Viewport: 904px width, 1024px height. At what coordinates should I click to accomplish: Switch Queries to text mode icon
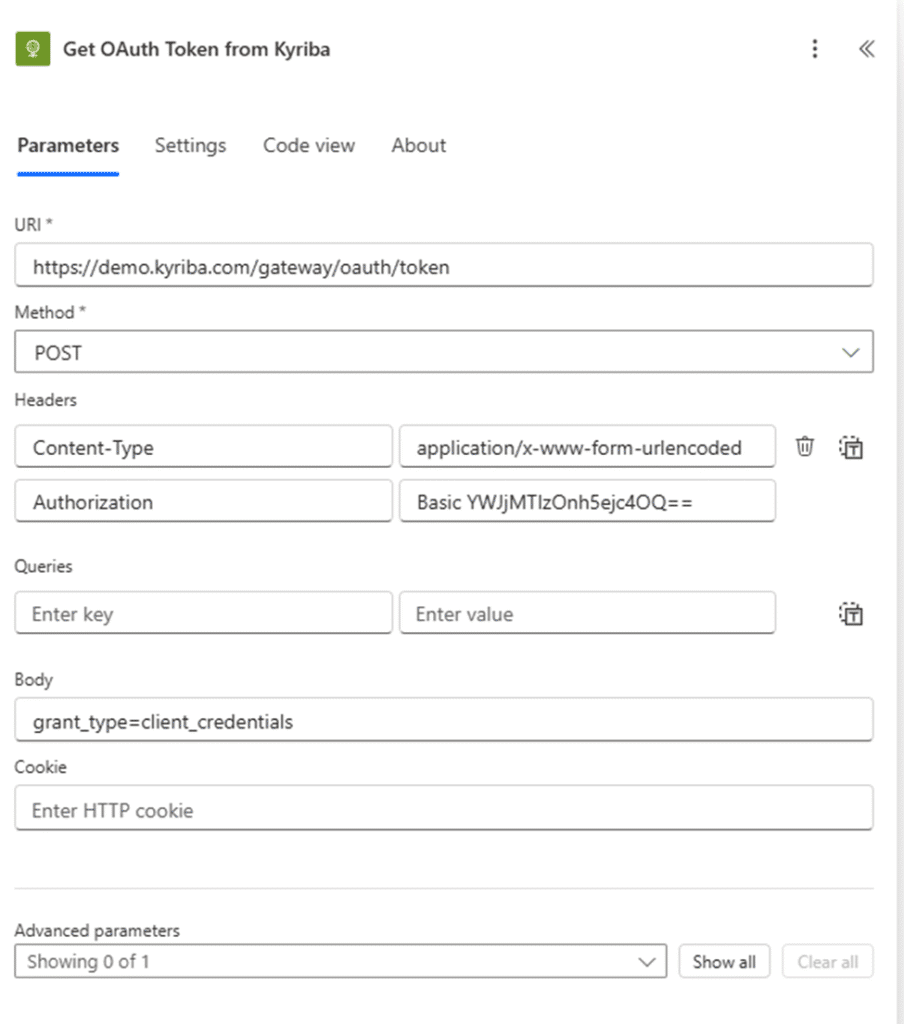tap(850, 614)
